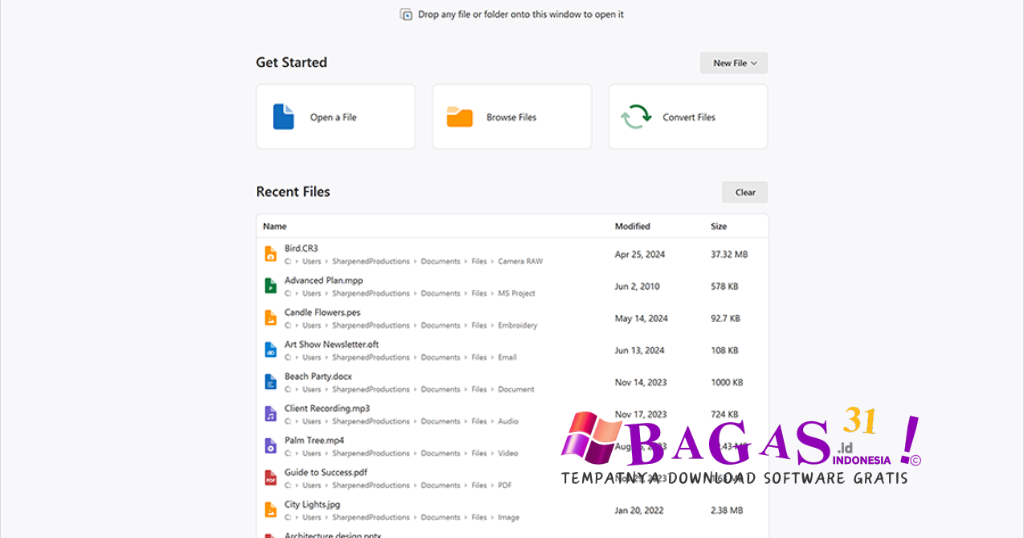This screenshot has height=538, width=1024.
Task: Click the Convert Files card
Action: (x=688, y=117)
